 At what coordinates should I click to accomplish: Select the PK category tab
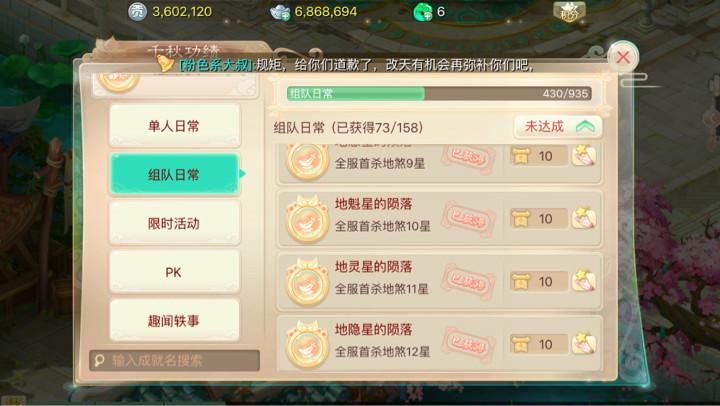click(174, 272)
